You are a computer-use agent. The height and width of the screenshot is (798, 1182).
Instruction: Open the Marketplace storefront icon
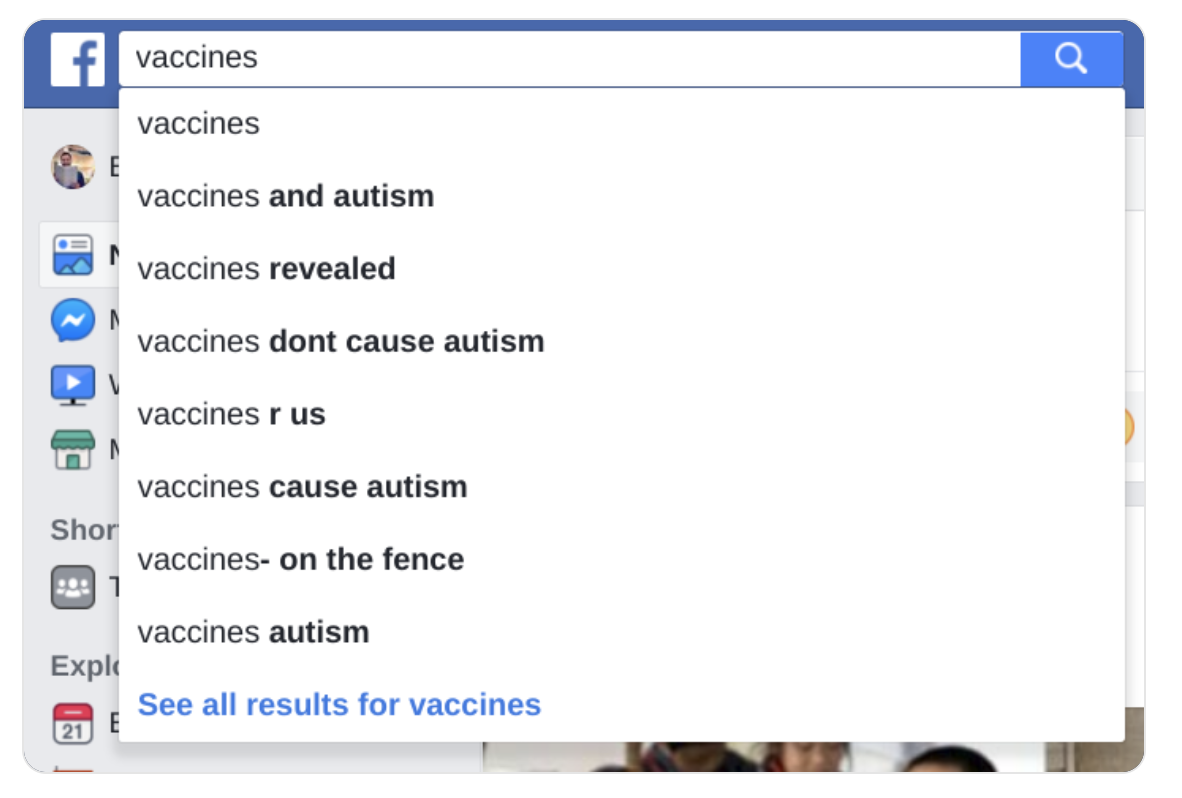[x=73, y=450]
